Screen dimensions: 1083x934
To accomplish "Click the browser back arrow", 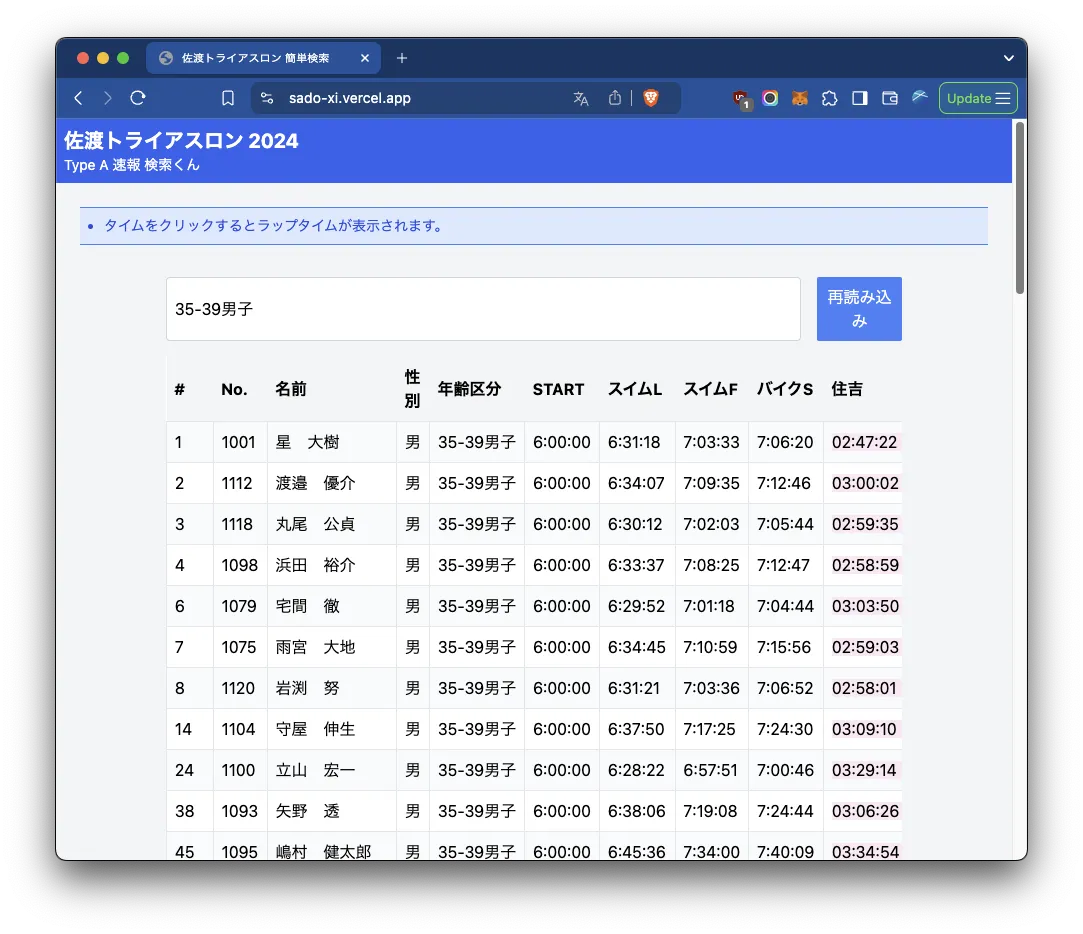I will point(78,98).
